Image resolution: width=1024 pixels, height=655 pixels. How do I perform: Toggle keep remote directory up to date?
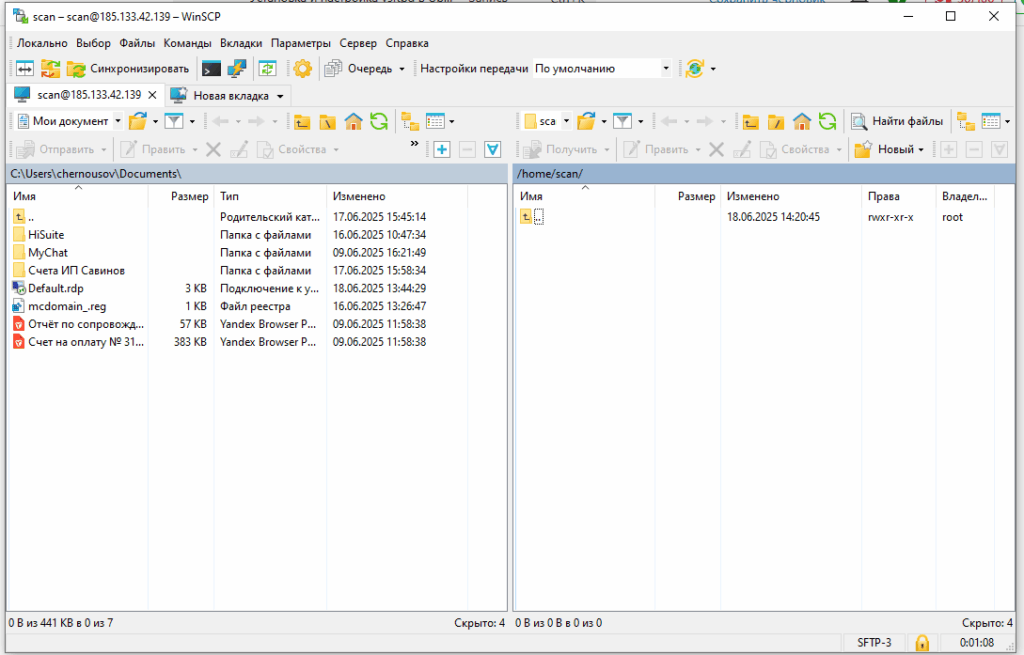coord(267,69)
